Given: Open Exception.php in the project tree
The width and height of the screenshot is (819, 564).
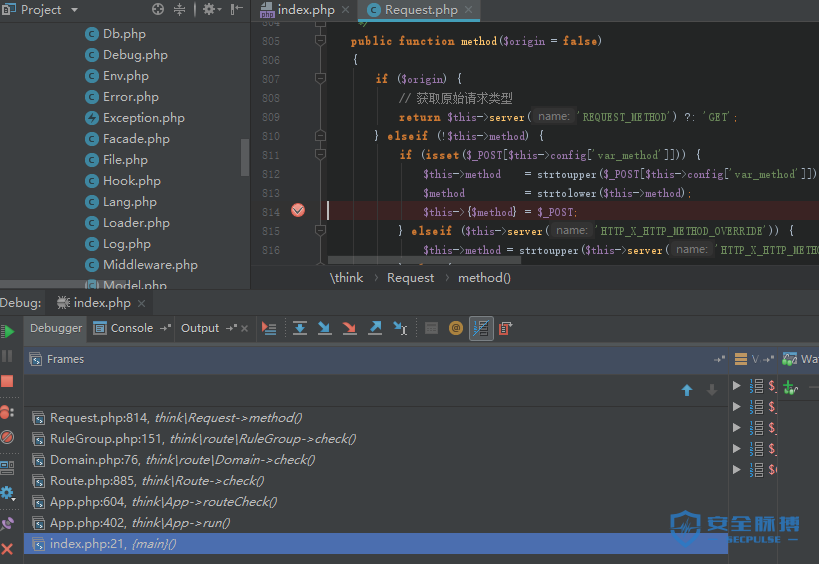Looking at the screenshot, I should pyautogui.click(x=144, y=118).
